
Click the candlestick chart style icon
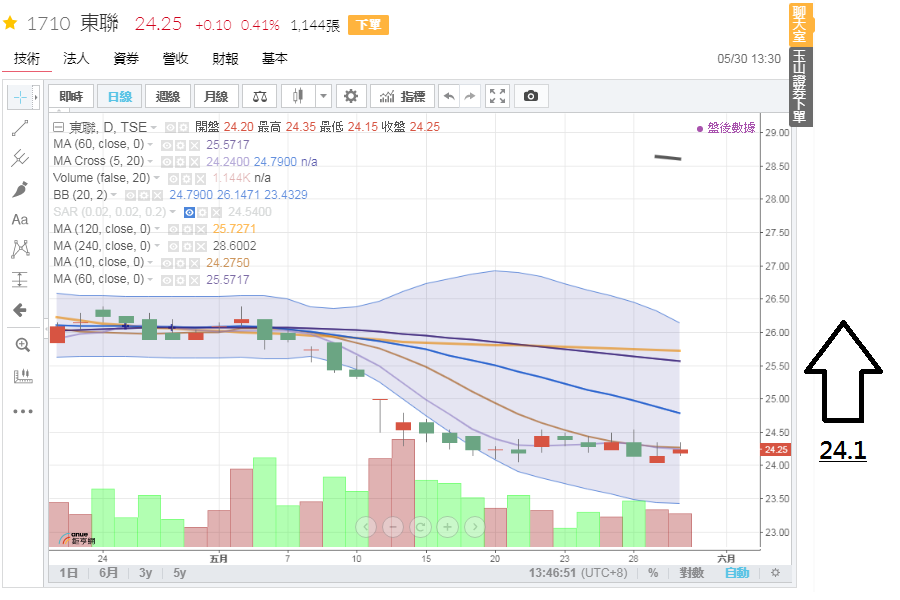297,96
